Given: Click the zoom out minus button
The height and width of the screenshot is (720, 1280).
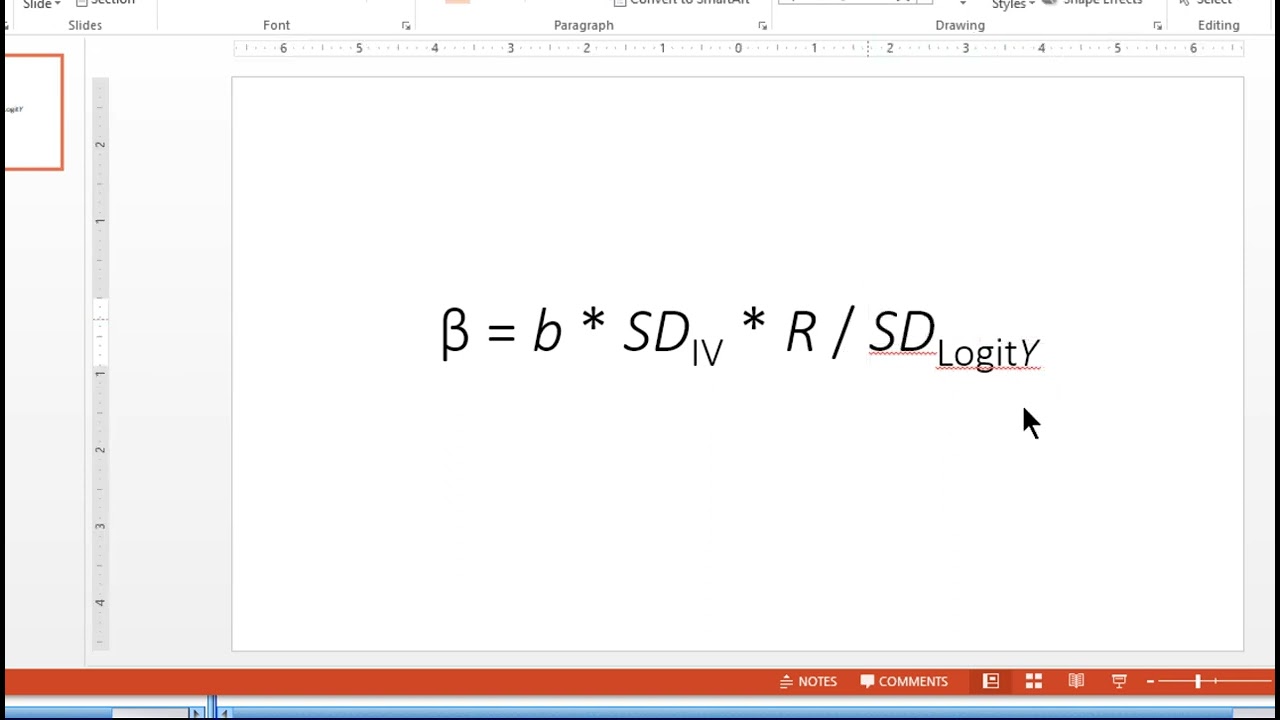Looking at the screenshot, I should coord(1150,681).
